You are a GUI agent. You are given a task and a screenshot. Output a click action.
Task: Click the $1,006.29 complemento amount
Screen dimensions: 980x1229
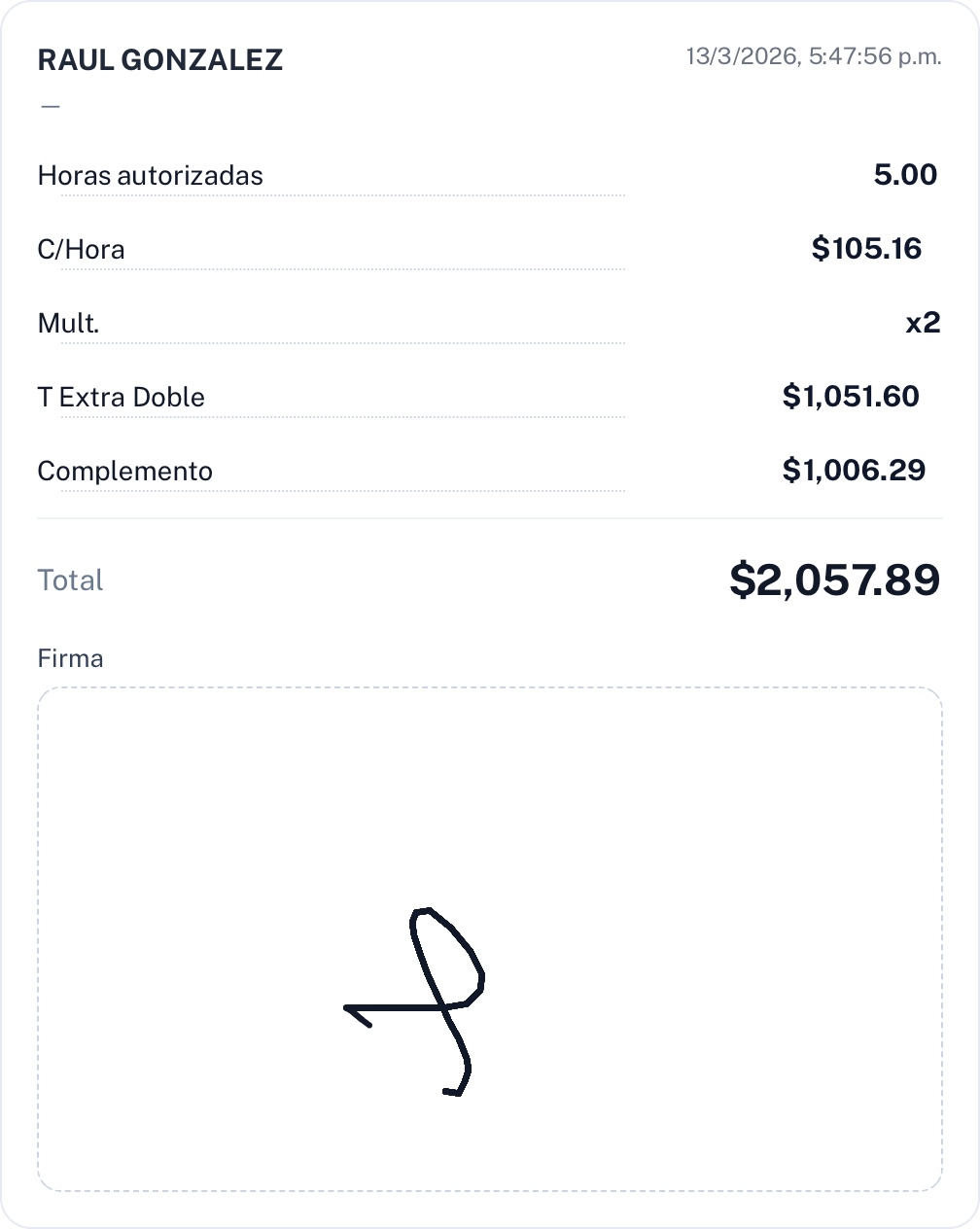(x=853, y=471)
